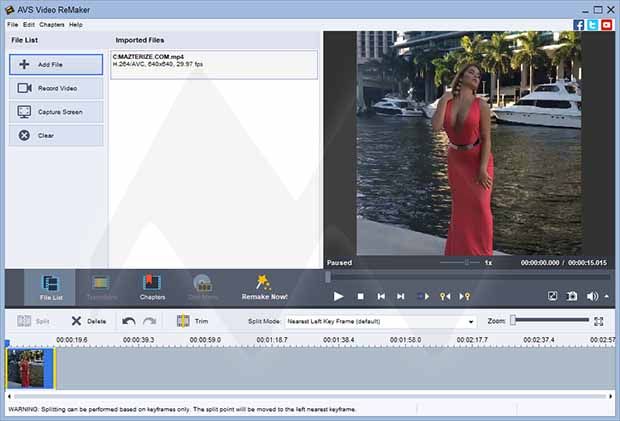
Task: Go to previous frame
Action: 381,296
